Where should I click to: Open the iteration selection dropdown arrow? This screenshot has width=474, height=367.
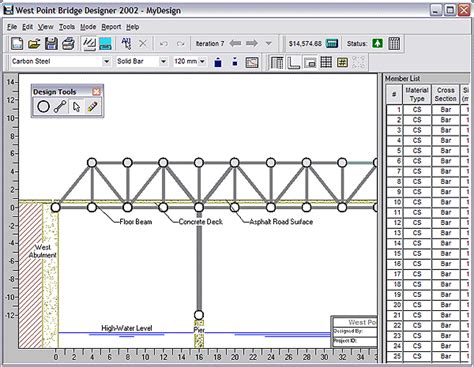269,43
